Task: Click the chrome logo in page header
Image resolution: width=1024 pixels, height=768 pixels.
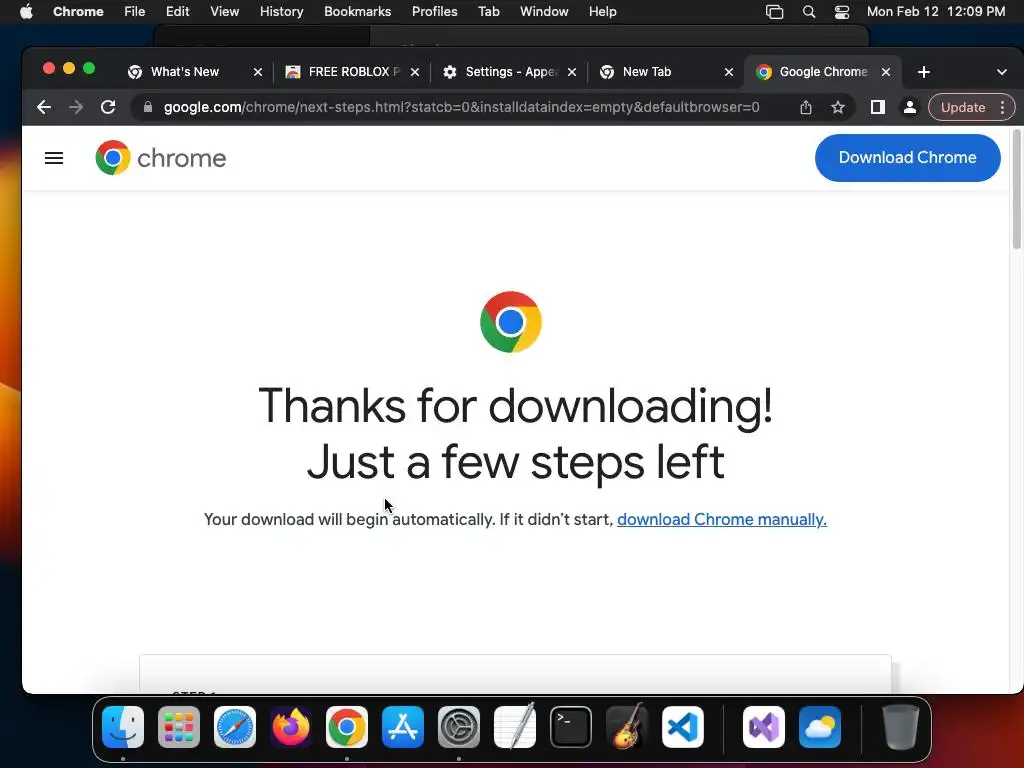Action: click(x=161, y=158)
